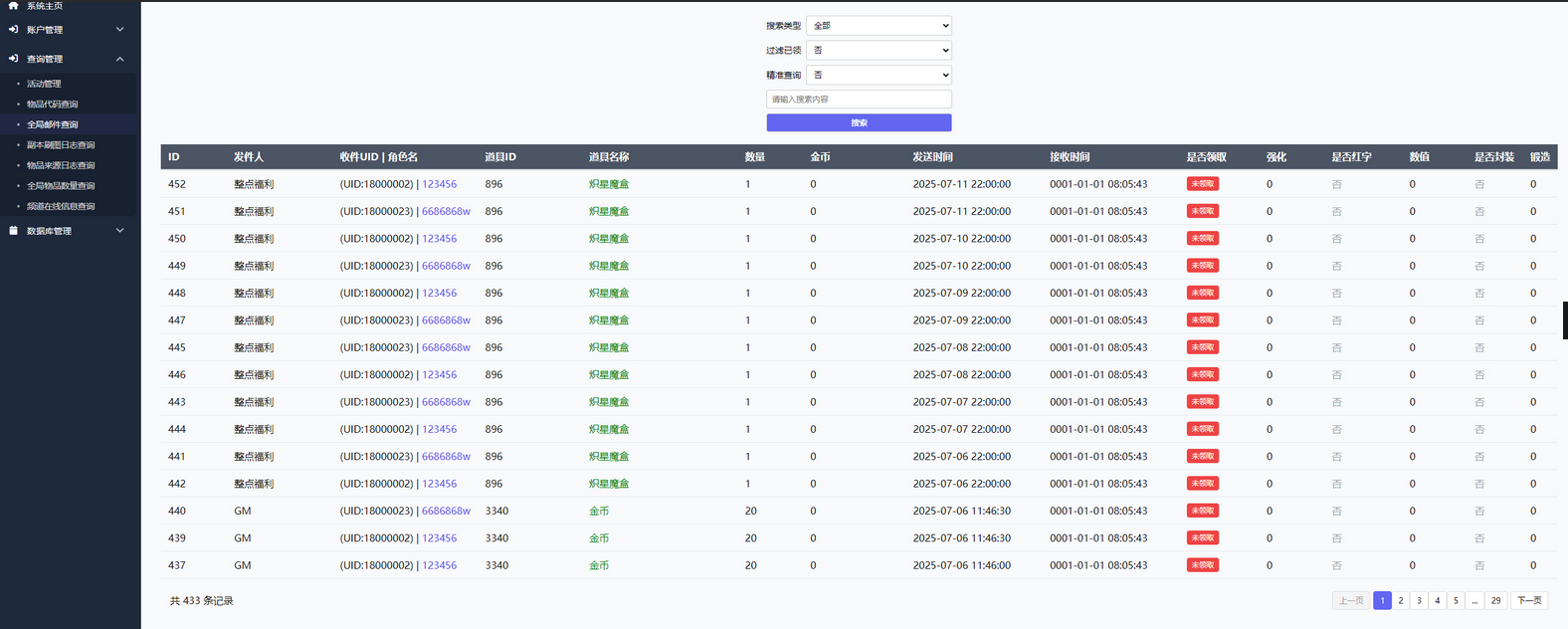Screen dimensions: 1568x629
Task: Go to 副本刷图日志查询 page
Action: coord(61,145)
